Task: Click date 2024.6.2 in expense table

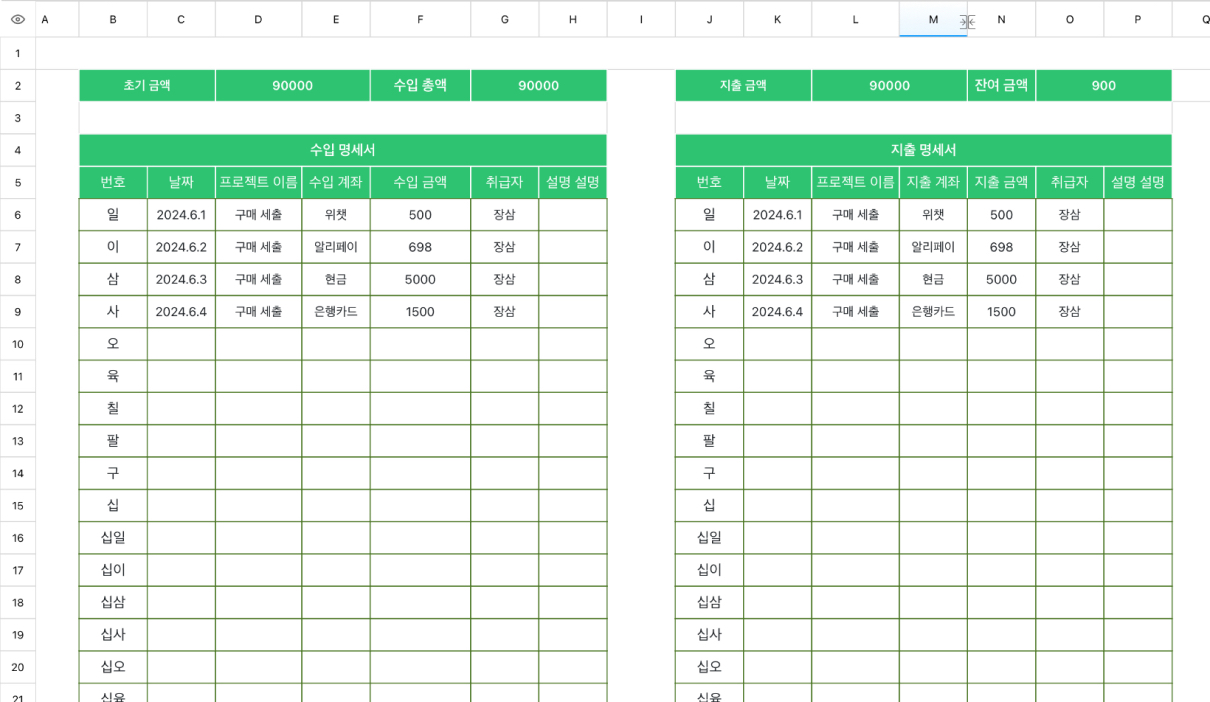Action: pyautogui.click(x=777, y=247)
